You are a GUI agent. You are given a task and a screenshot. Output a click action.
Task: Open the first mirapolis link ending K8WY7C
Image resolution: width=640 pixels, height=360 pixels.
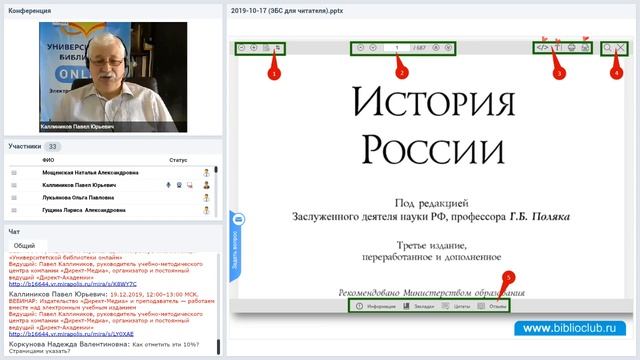[x=73, y=284]
